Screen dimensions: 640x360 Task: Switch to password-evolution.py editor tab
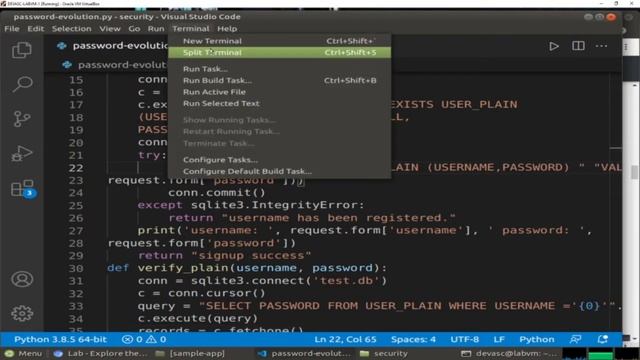(112, 46)
